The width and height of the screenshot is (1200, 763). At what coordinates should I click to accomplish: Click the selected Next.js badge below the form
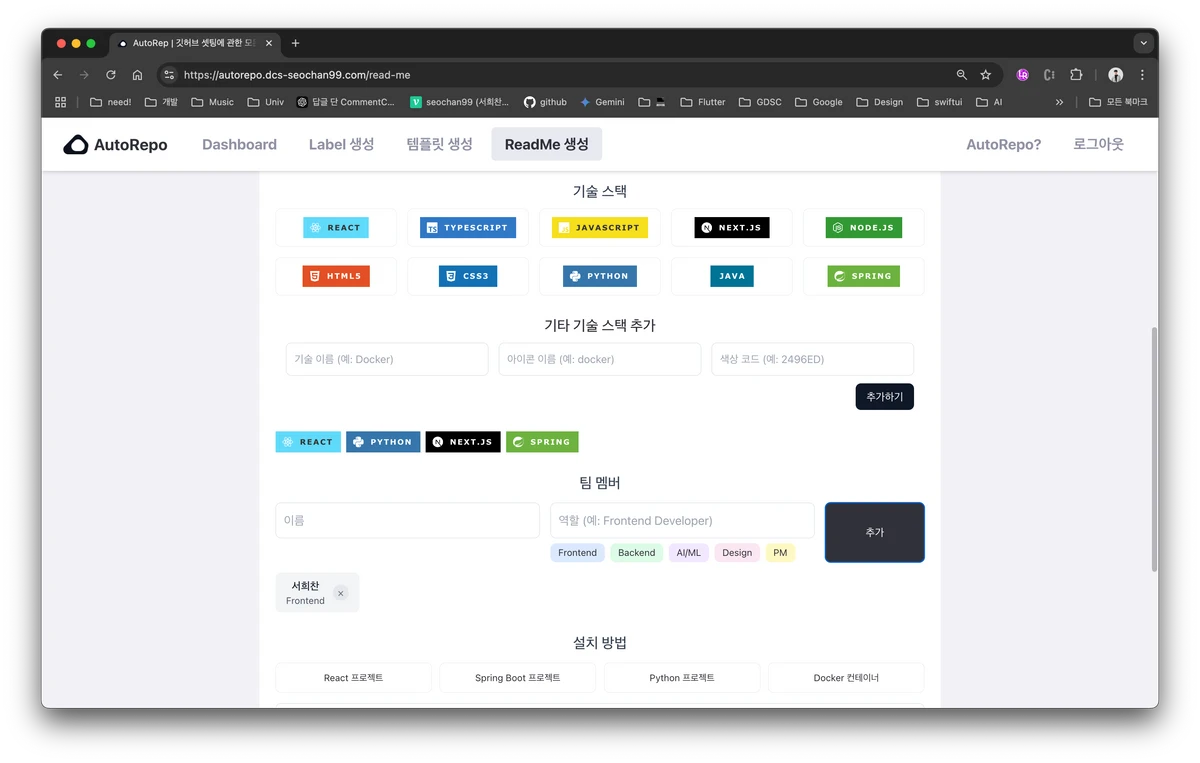click(463, 442)
